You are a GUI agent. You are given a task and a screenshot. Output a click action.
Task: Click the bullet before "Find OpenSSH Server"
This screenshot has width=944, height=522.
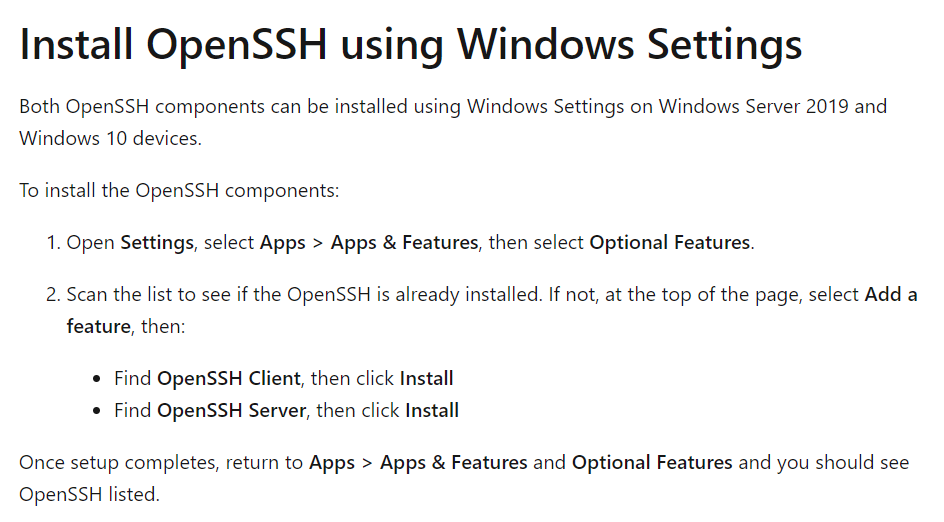(x=97, y=411)
